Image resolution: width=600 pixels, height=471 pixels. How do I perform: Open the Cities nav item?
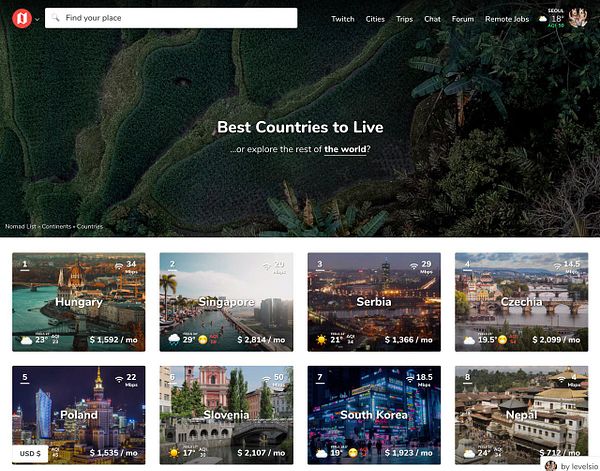(x=375, y=19)
